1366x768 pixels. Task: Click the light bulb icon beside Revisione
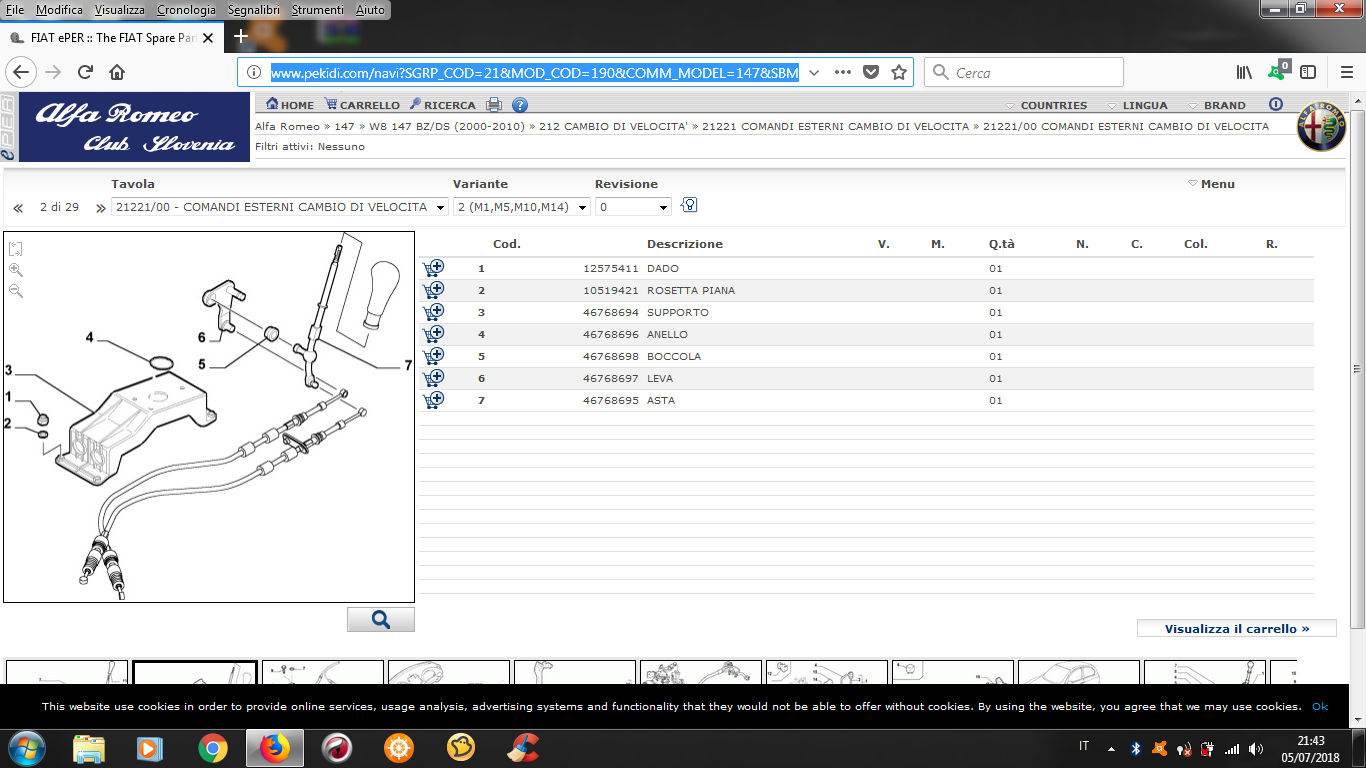[x=689, y=205]
